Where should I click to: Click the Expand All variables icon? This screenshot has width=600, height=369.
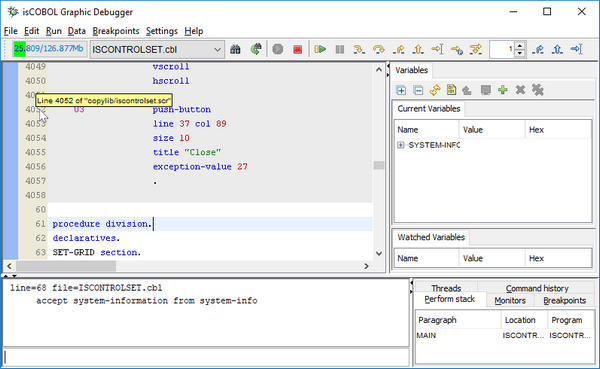(x=401, y=90)
